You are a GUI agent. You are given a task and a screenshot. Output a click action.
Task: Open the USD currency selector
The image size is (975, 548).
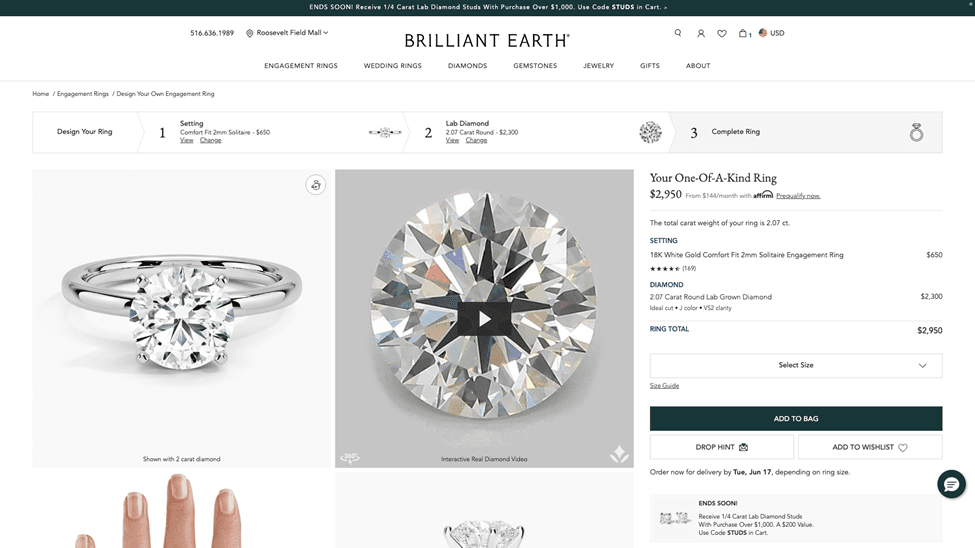point(771,33)
